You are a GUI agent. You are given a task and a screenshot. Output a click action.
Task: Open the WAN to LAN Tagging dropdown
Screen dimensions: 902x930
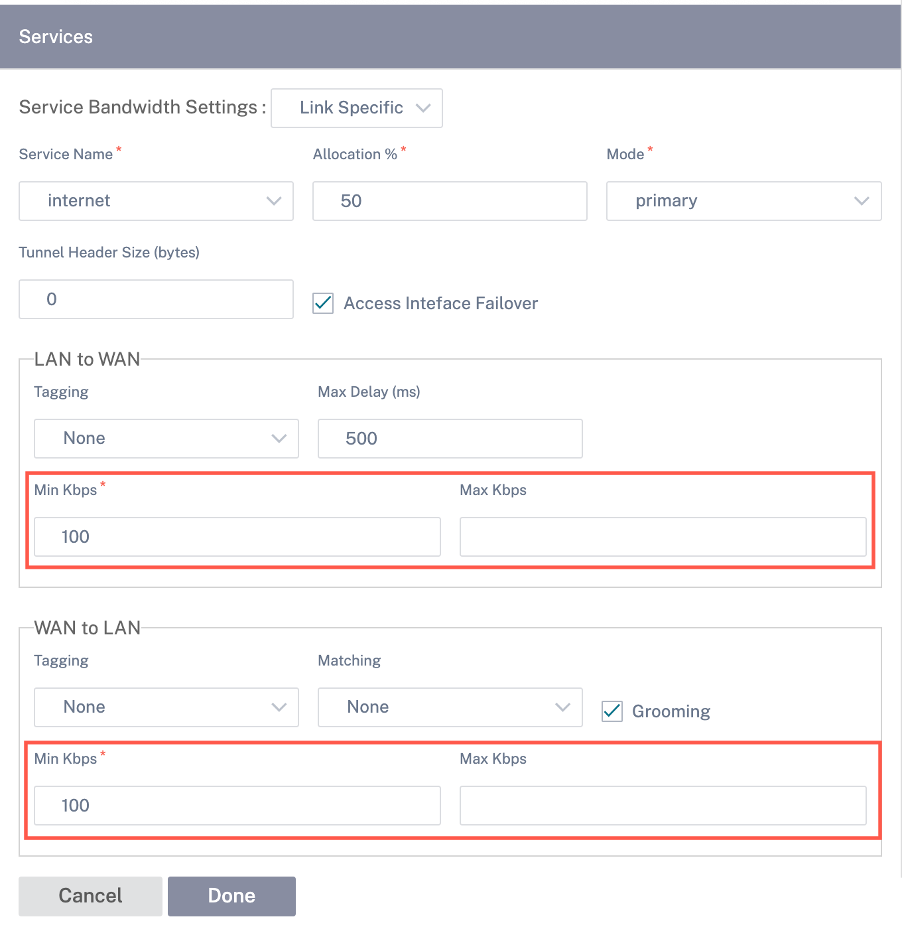click(x=166, y=707)
